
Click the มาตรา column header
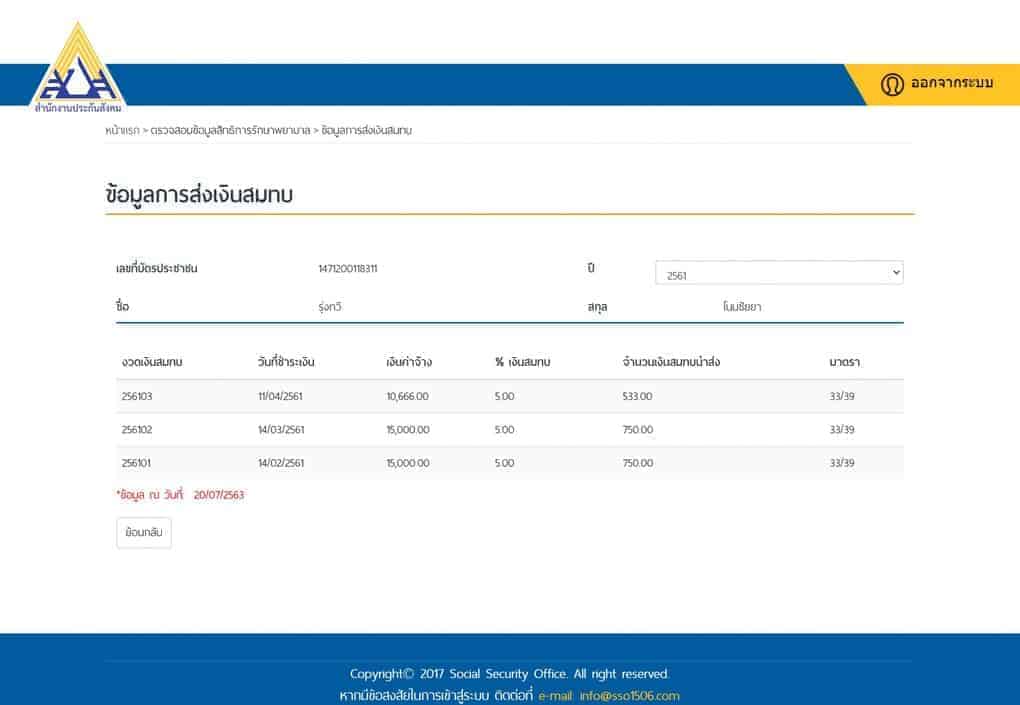[x=844, y=362]
